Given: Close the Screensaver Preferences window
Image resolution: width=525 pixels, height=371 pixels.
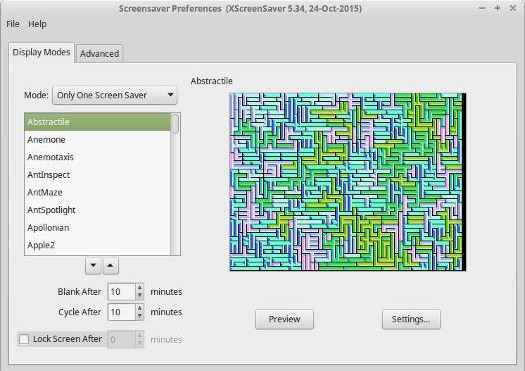Looking at the screenshot, I should coord(513,8).
